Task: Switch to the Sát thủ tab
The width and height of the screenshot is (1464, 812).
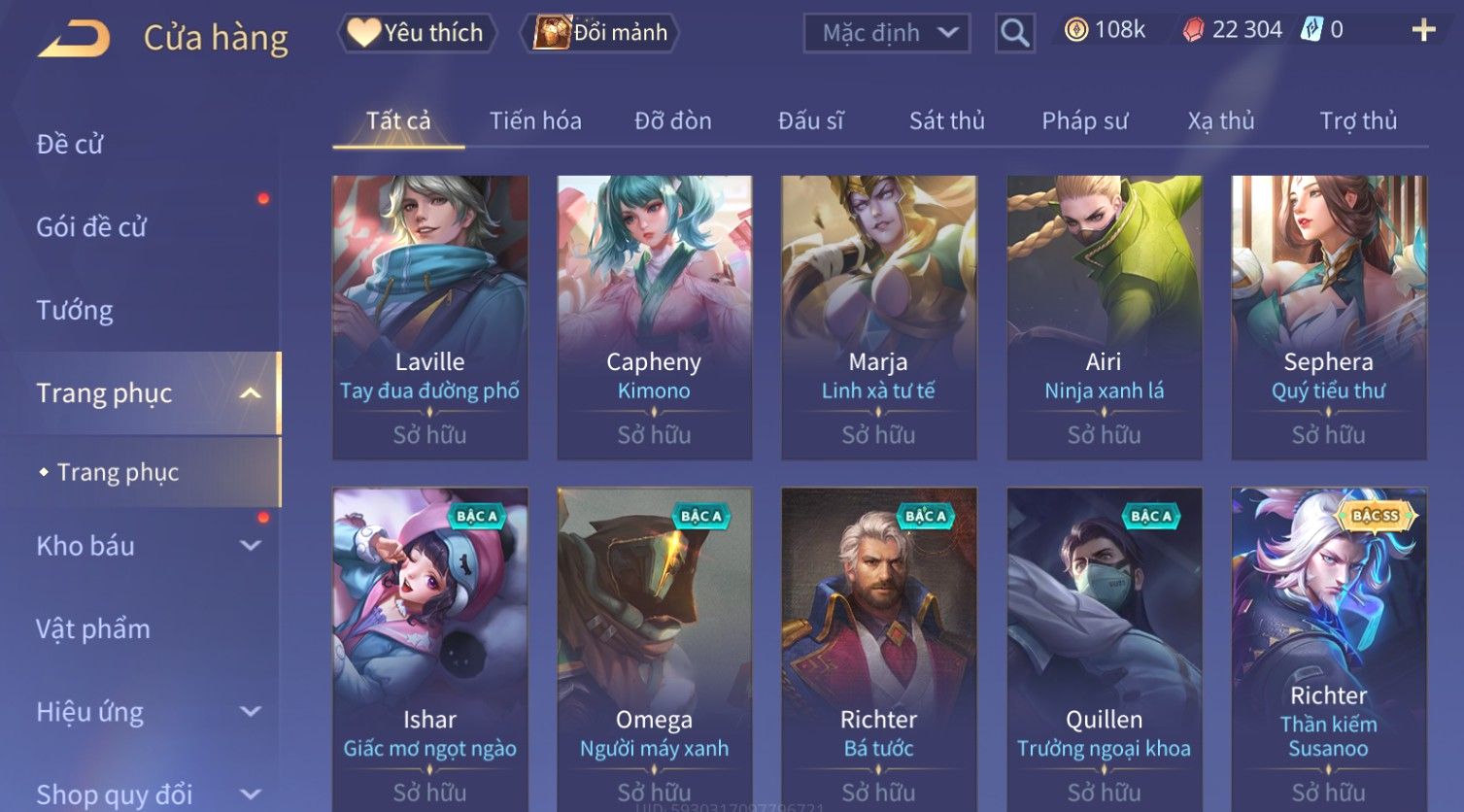Action: point(946,120)
